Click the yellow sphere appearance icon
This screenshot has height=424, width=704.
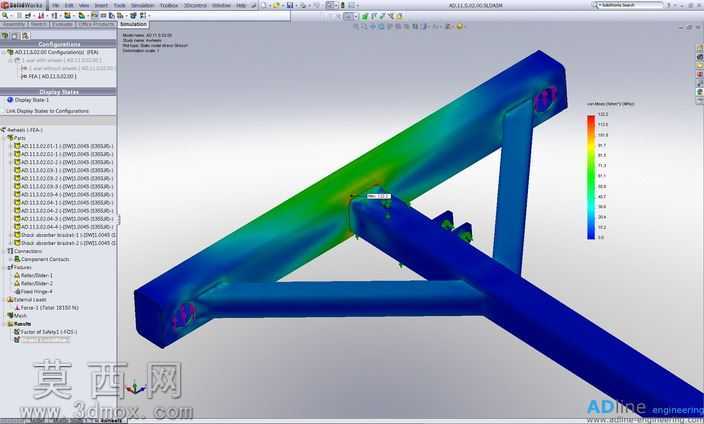[459, 27]
